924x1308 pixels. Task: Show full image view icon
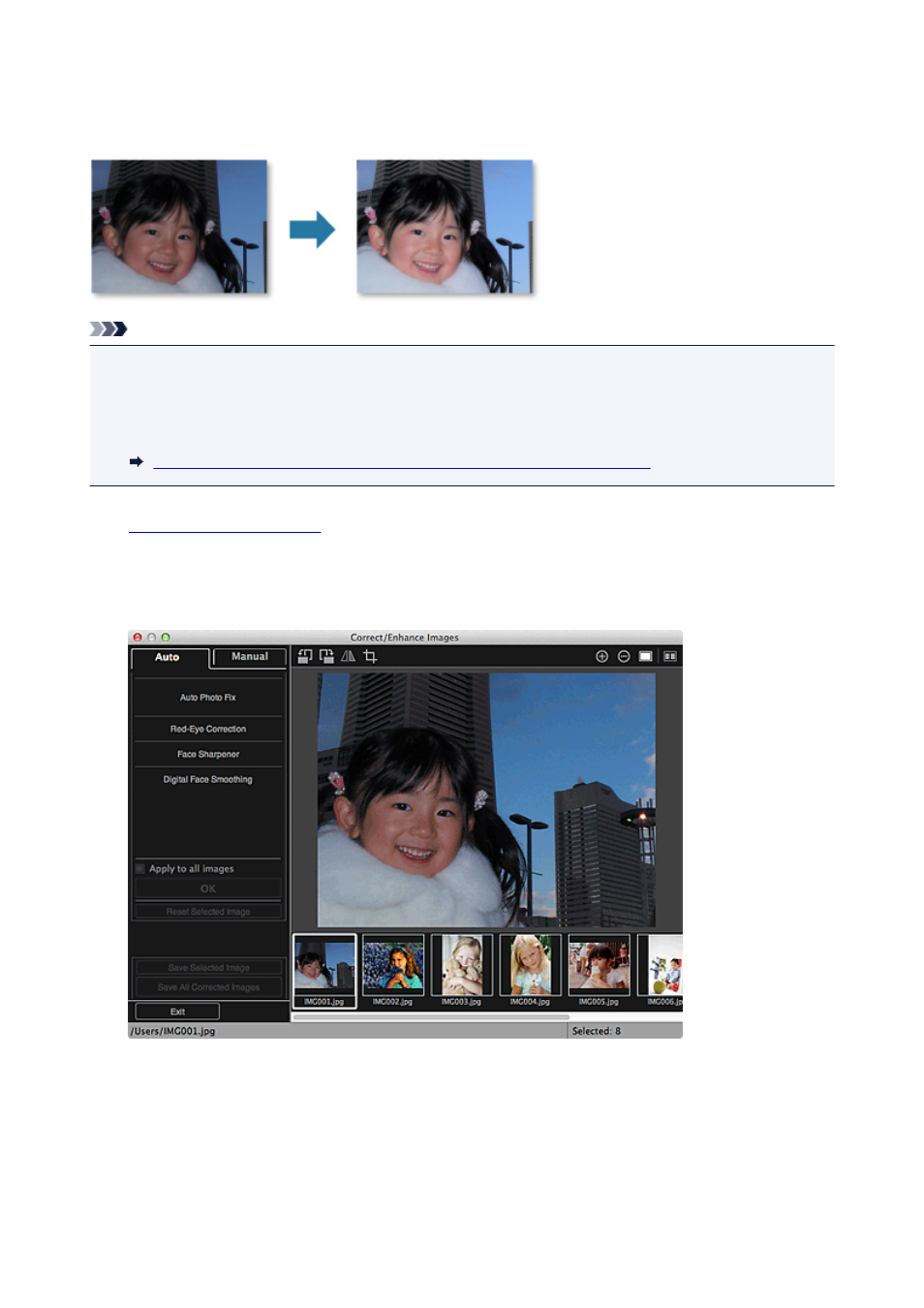(x=645, y=656)
